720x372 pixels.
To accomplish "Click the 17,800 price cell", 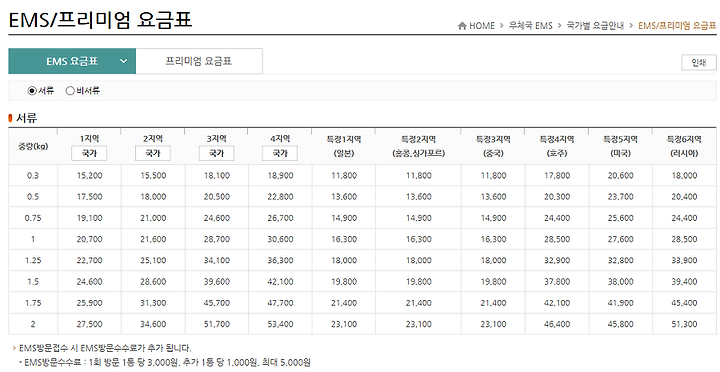I will [557, 175].
